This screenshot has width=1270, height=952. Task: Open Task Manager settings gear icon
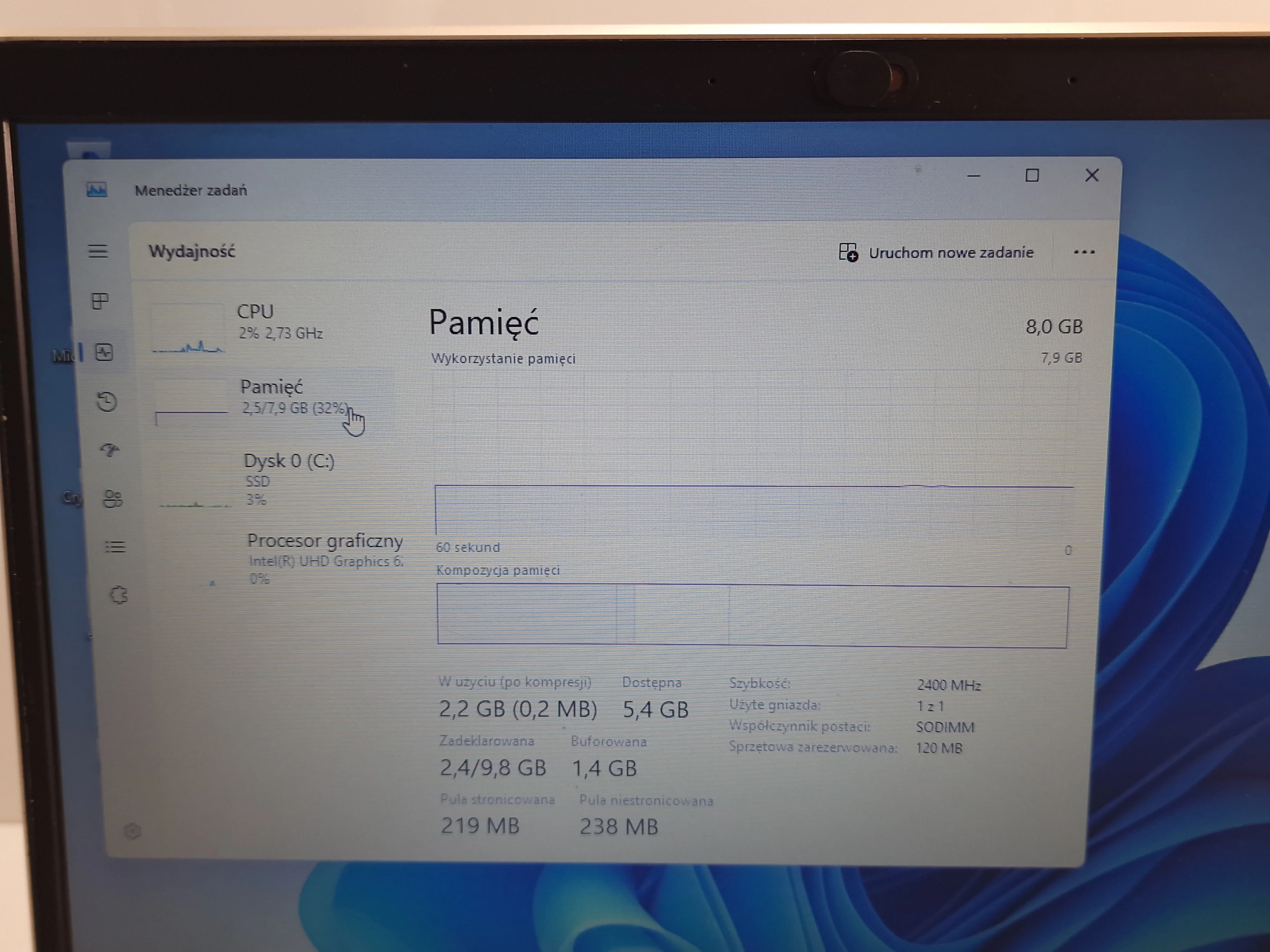(133, 831)
